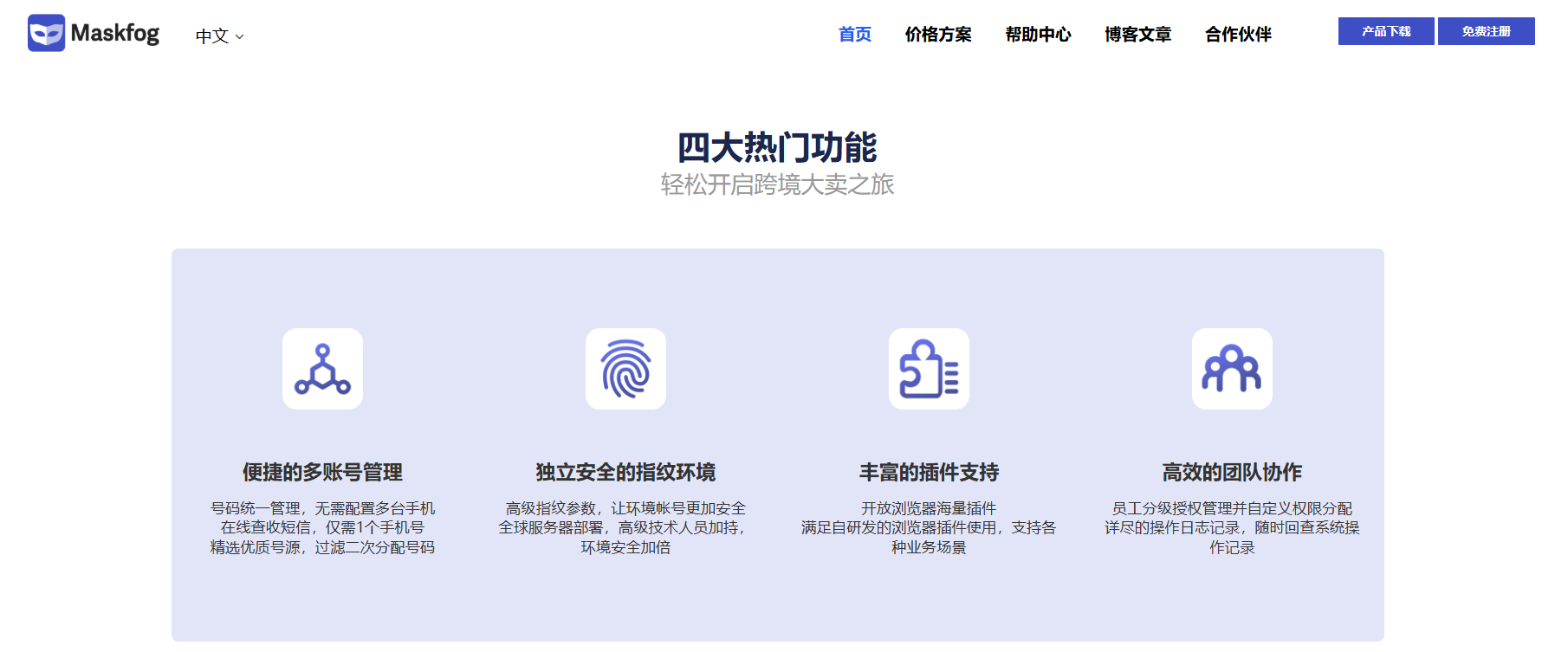The height and width of the screenshot is (652, 1568).
Task: Click text 开放浏览器海量插件
Action: [929, 508]
